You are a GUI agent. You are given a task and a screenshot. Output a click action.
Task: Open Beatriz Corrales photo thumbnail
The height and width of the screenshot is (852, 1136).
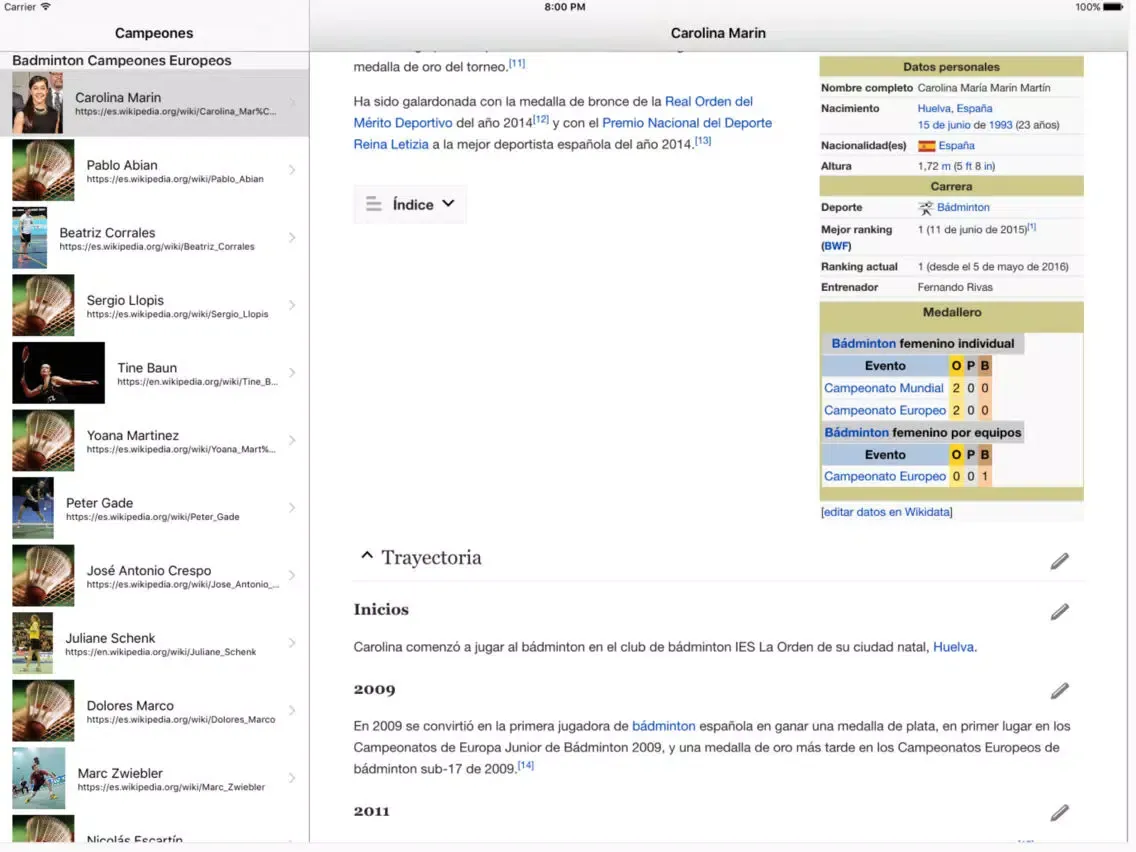(30, 238)
